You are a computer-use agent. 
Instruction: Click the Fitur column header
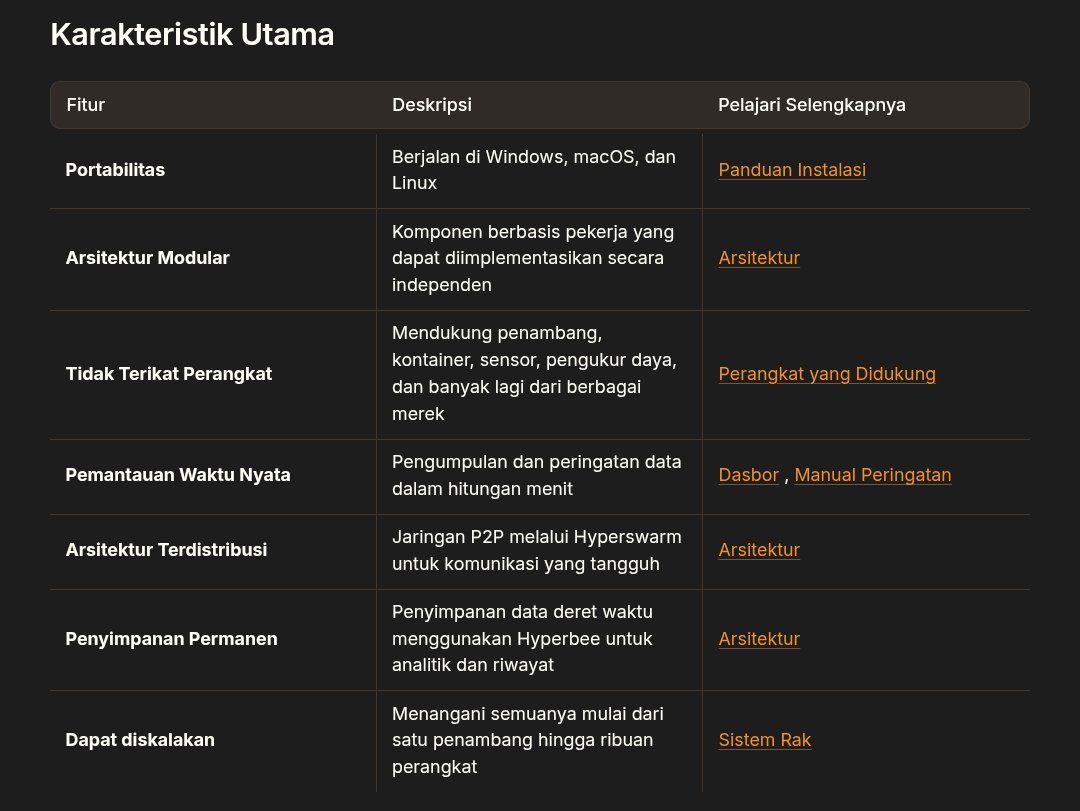click(x=86, y=105)
